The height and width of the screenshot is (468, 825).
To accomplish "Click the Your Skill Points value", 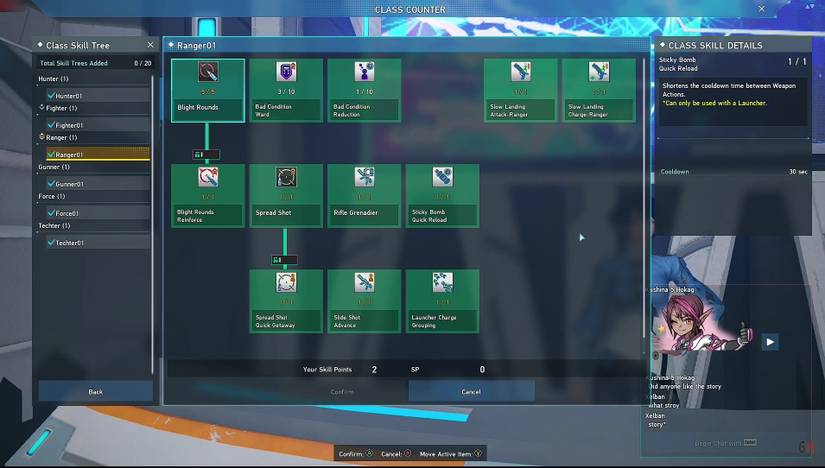I will (374, 370).
